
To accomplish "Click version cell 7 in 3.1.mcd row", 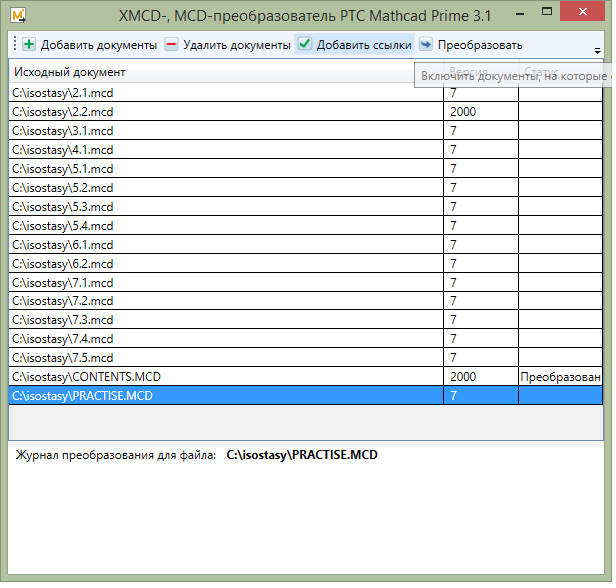I will click(x=481, y=130).
